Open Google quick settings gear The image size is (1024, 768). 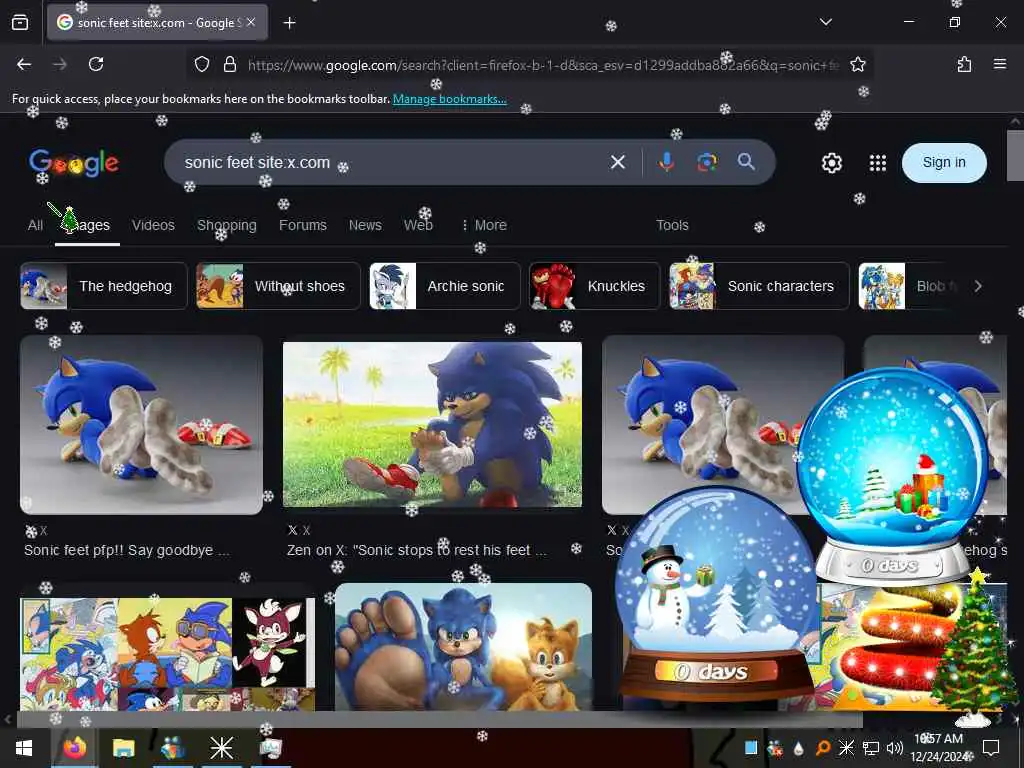click(831, 163)
